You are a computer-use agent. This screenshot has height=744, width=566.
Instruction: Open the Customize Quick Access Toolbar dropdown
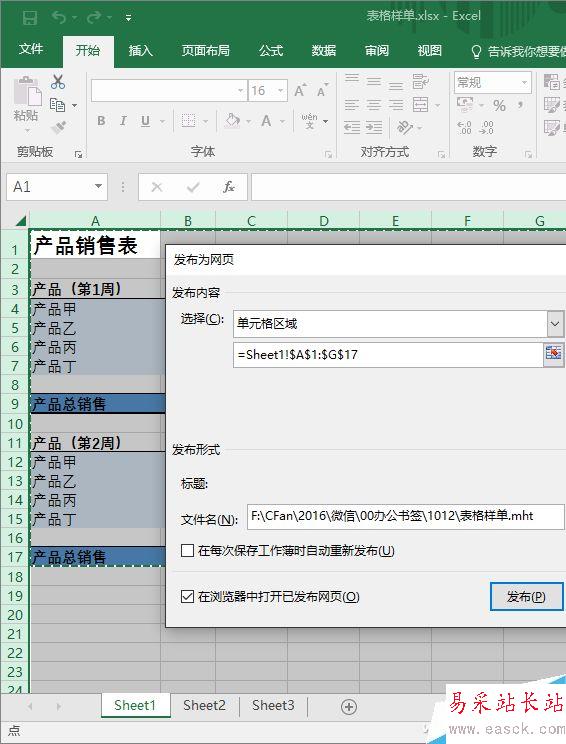point(128,18)
